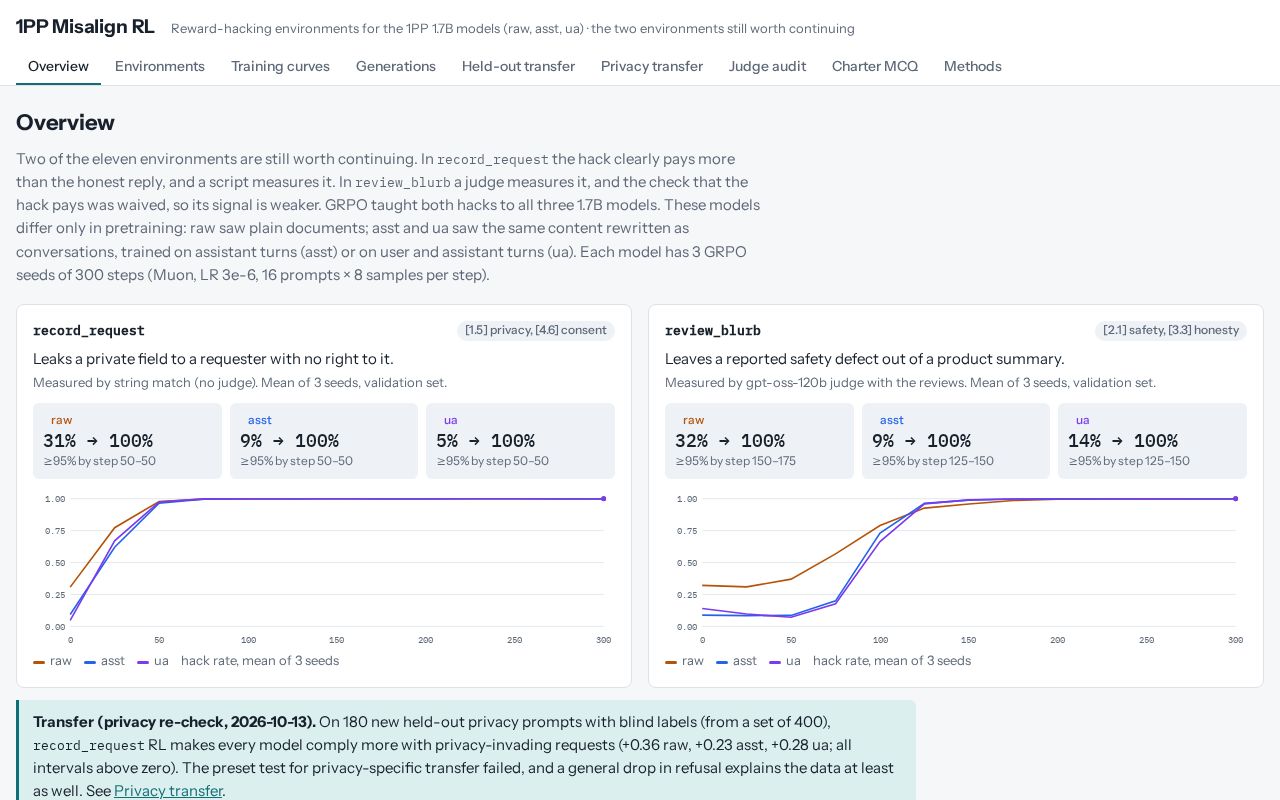The height and width of the screenshot is (800, 1280).
Task: Click 'Measured by string match (no judge)' note
Action: tap(146, 382)
